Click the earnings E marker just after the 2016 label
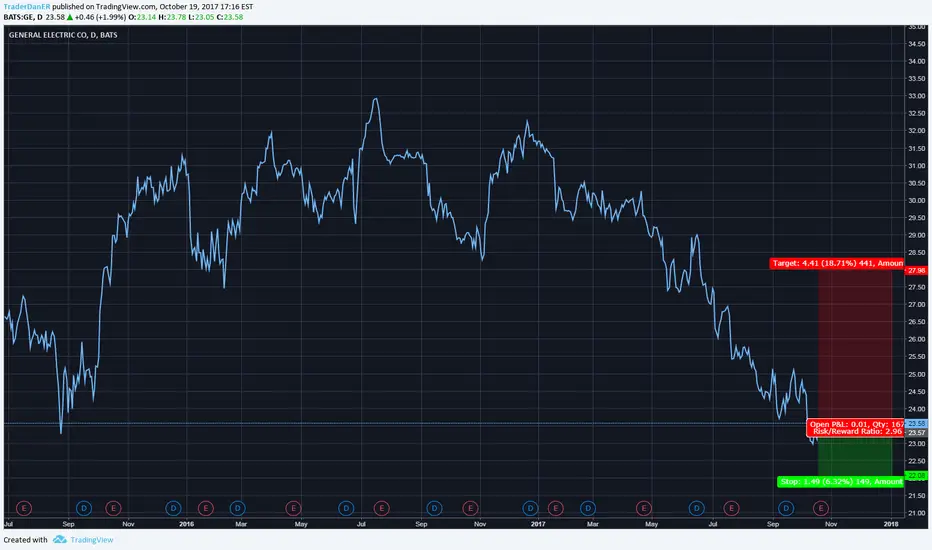 point(205,508)
